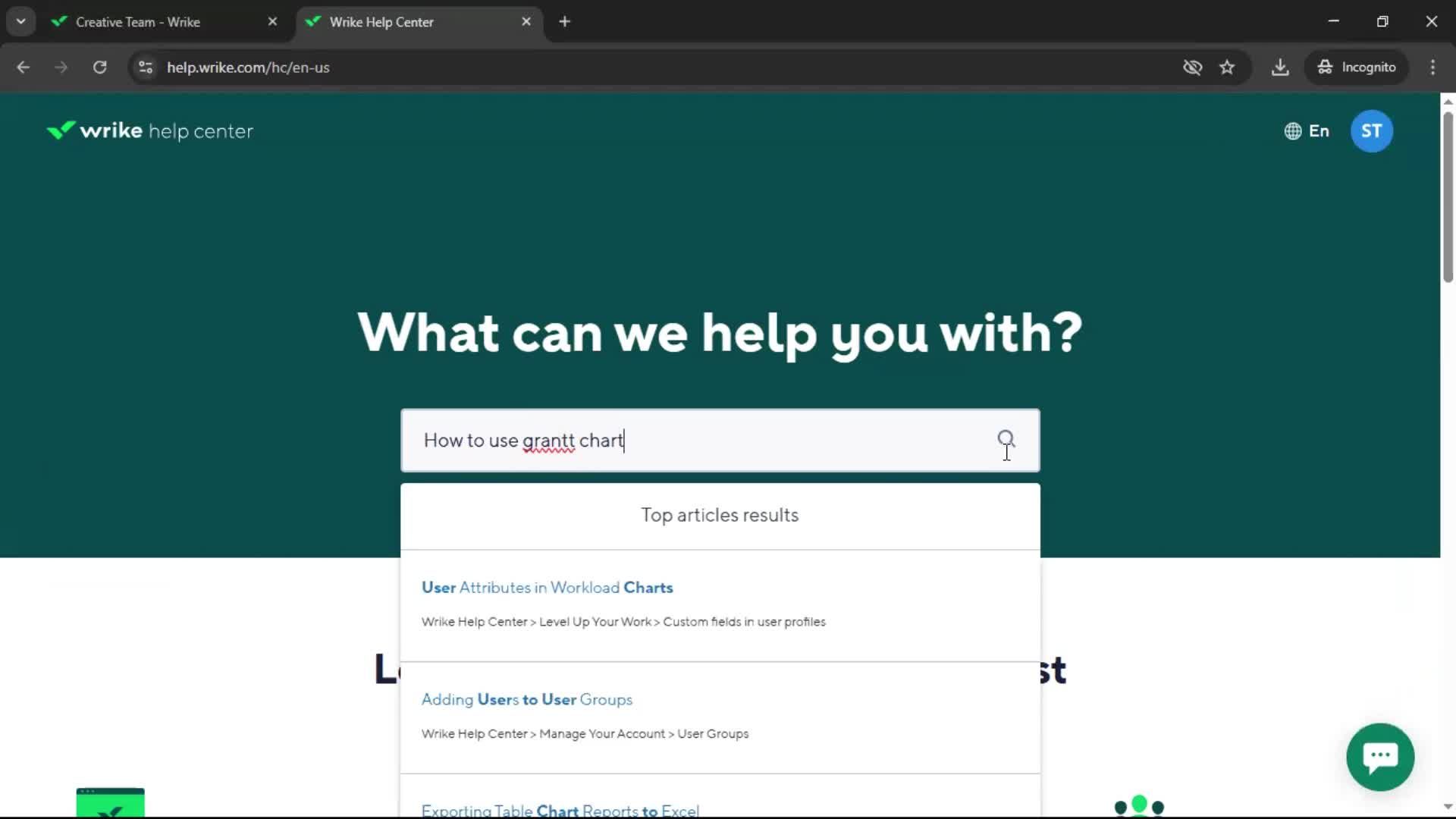Click the address bar URL
Image resolution: width=1456 pixels, height=819 pixels.
(248, 67)
